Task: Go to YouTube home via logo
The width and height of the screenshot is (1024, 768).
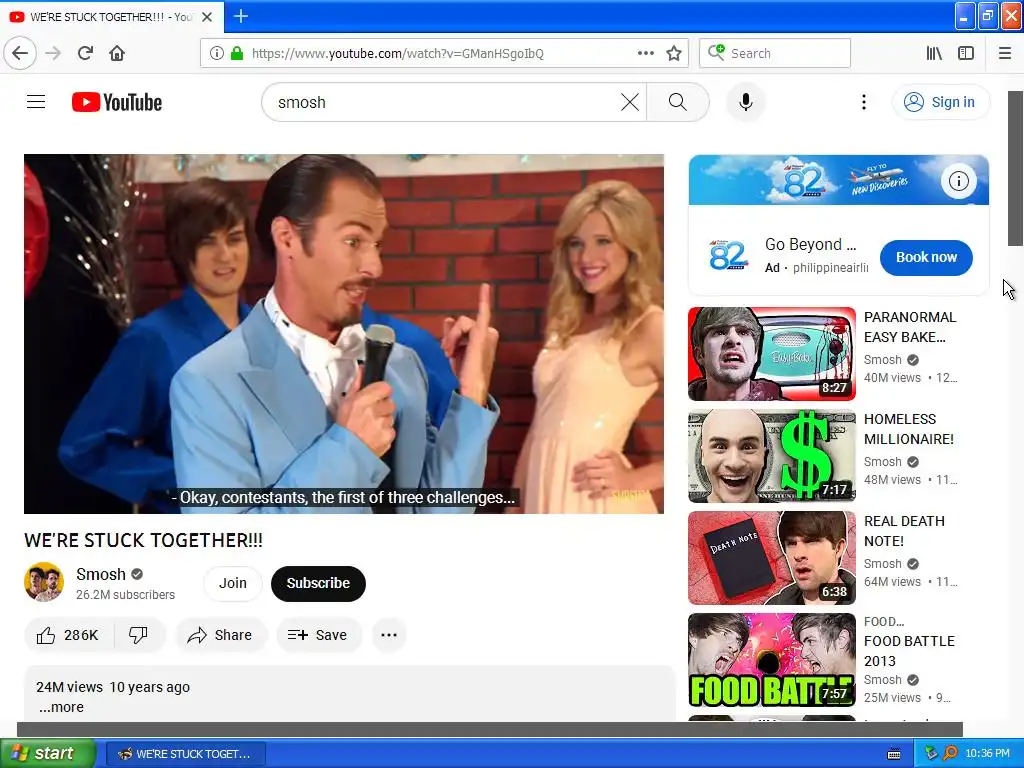Action: [117, 102]
